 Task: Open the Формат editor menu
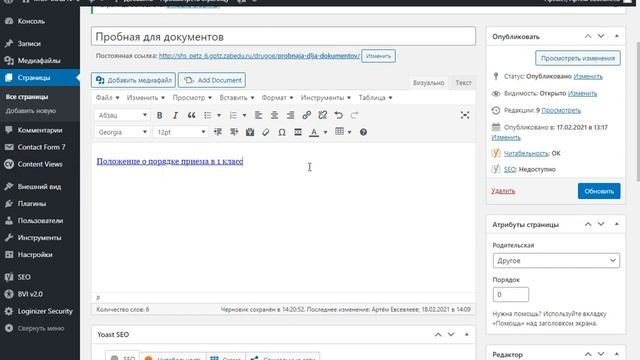(277, 98)
